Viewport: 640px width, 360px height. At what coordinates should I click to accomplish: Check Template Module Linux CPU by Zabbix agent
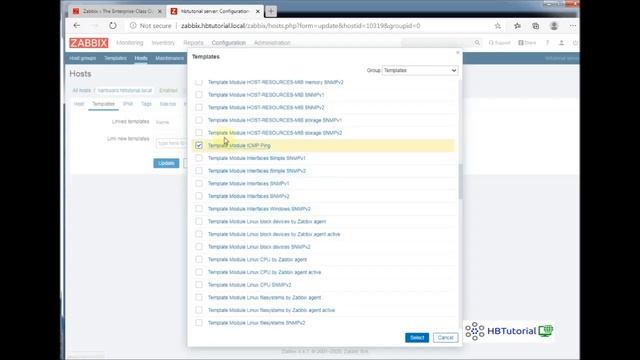tap(199, 259)
